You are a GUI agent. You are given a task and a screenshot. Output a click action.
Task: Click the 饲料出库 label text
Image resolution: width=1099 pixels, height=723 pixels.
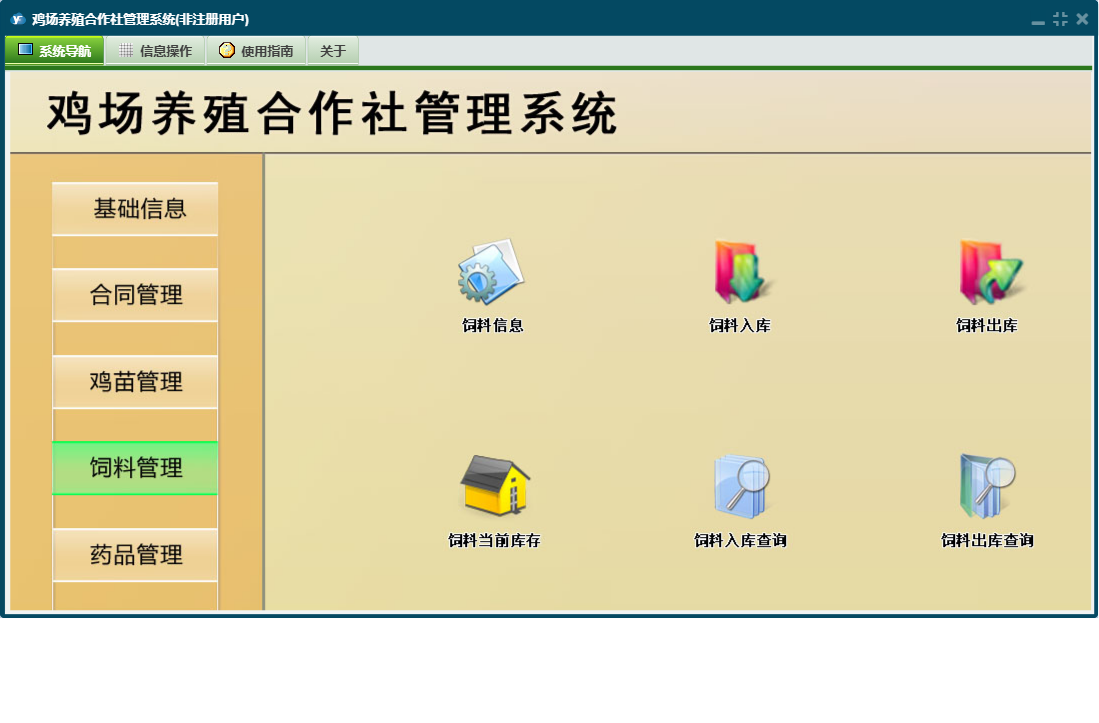(x=987, y=325)
